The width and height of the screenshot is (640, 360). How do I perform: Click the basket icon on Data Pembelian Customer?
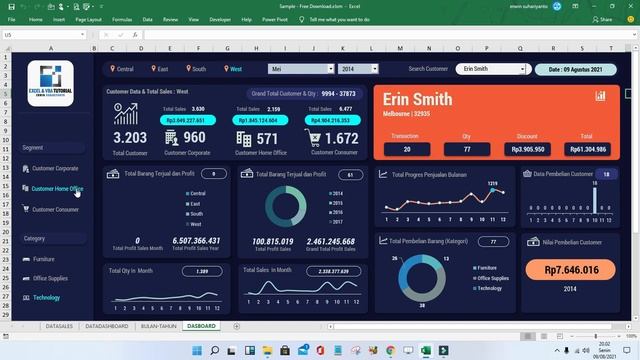(x=527, y=174)
